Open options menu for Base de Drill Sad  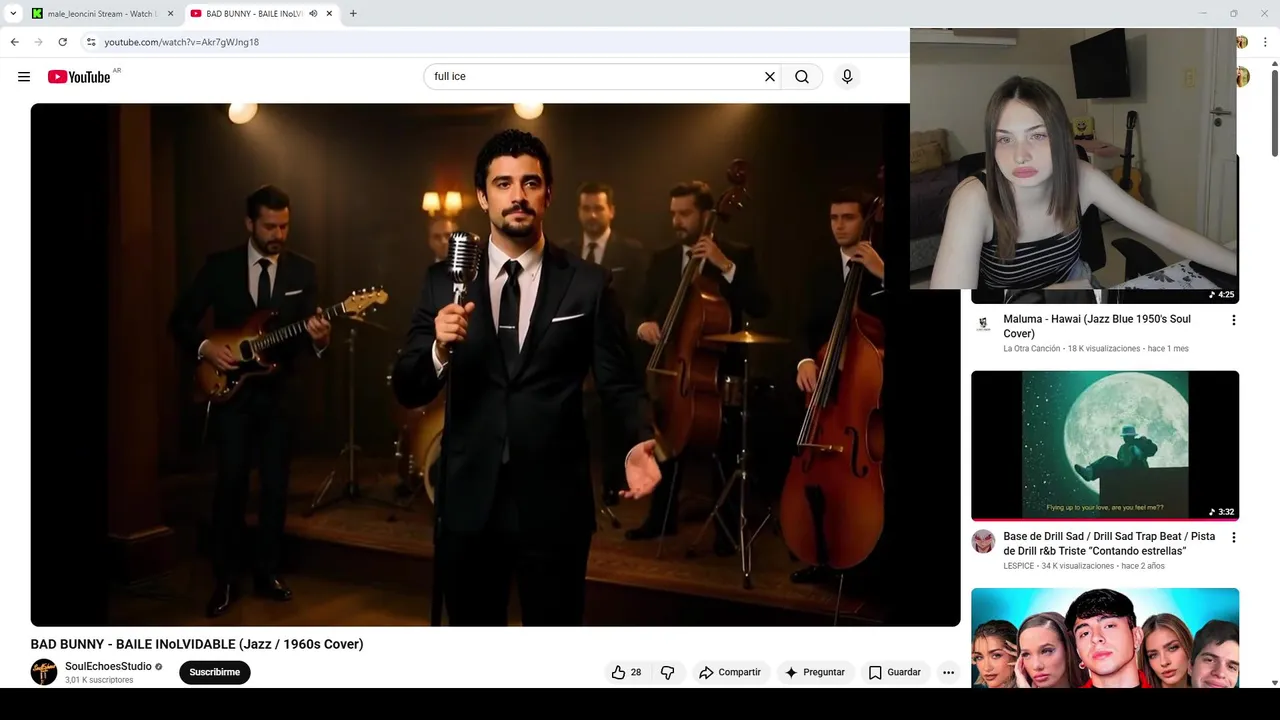tap(1233, 537)
